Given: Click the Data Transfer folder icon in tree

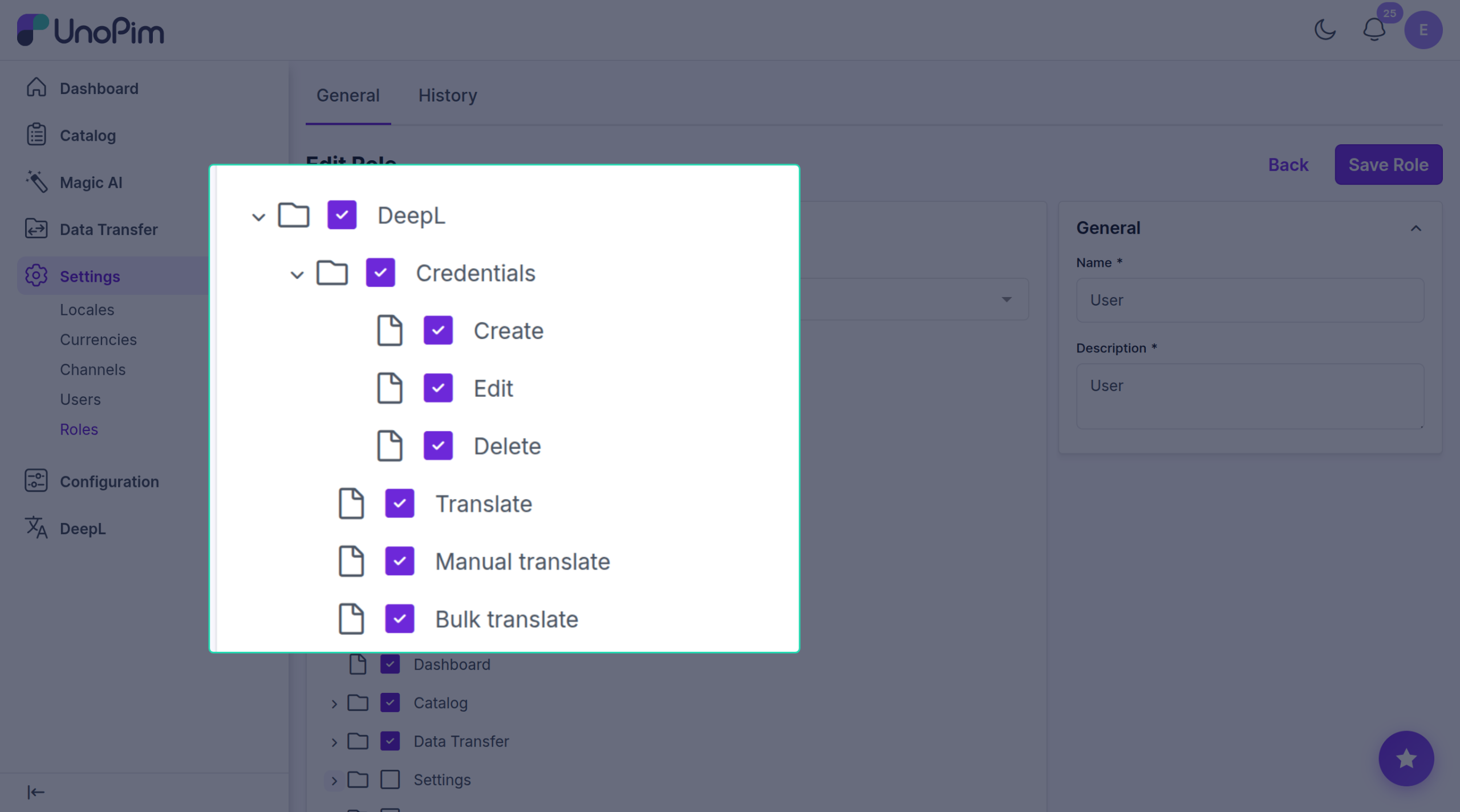Looking at the screenshot, I should pos(358,741).
